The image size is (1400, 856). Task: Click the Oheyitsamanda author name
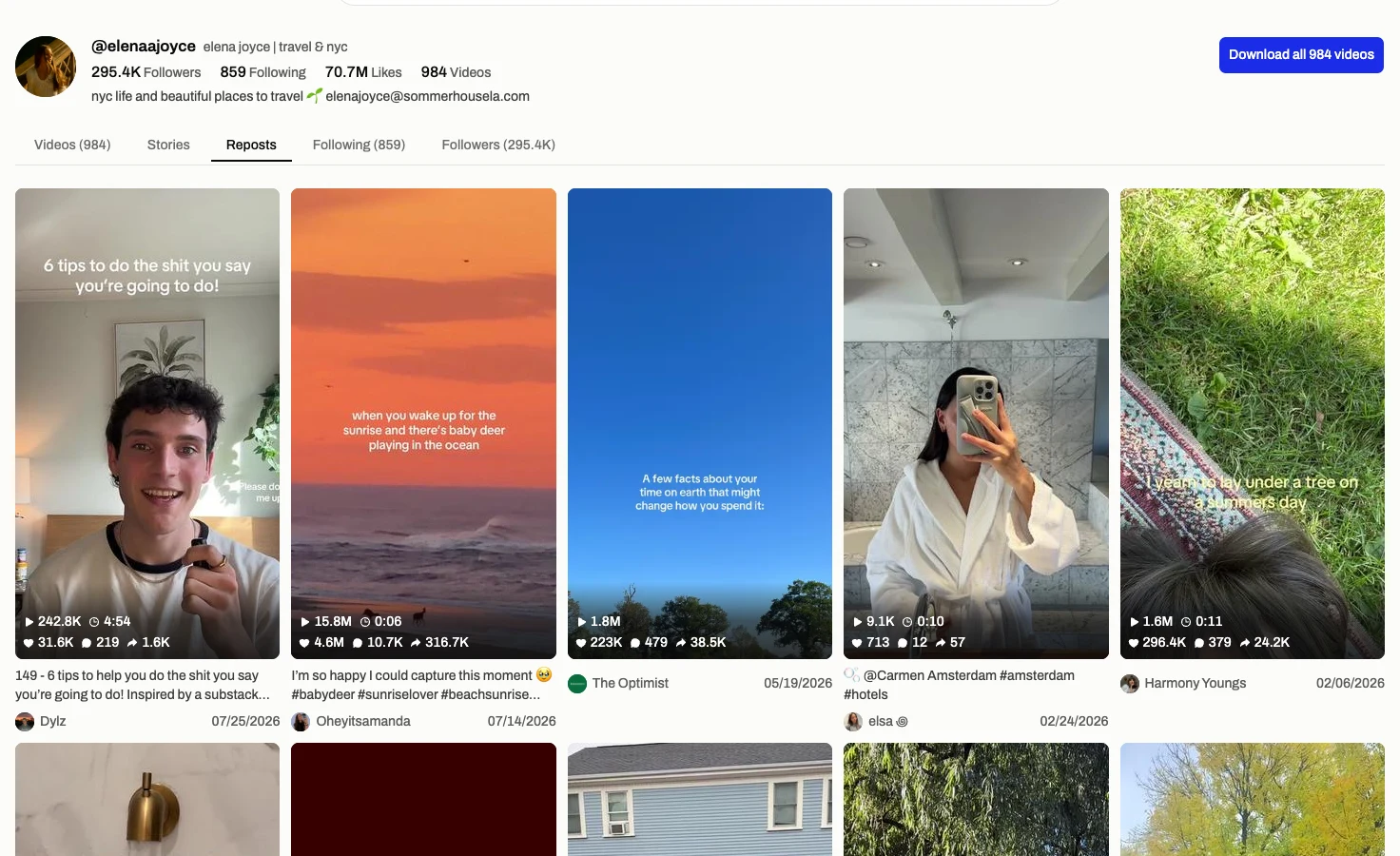pyautogui.click(x=363, y=721)
